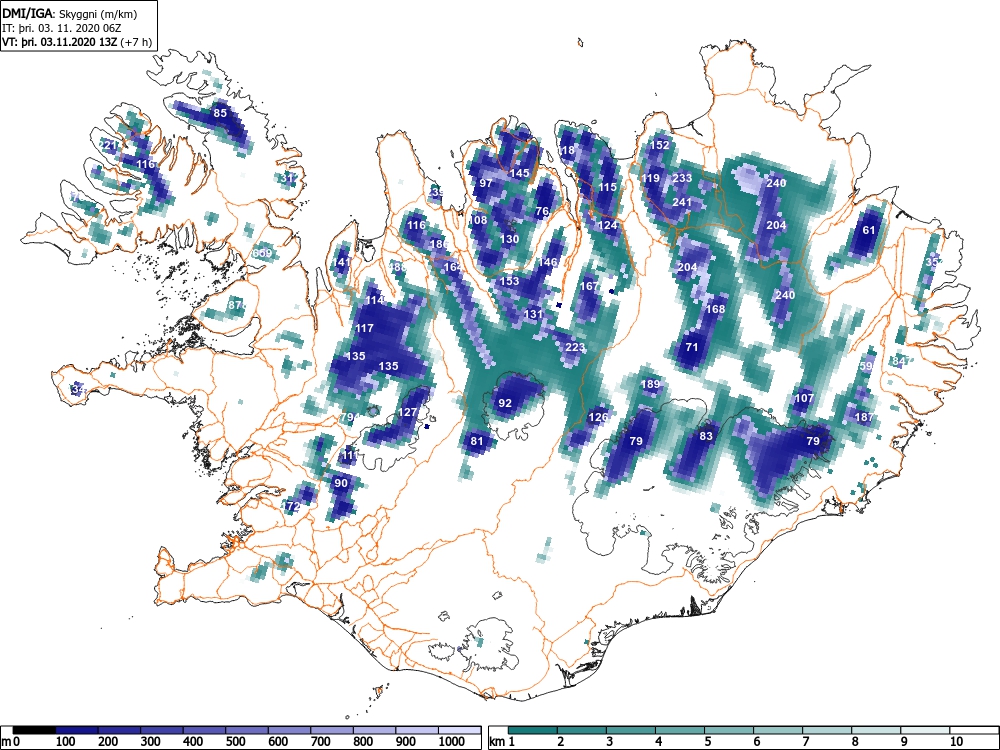Click the teal swatch between km 5 and 6

pos(729,730)
